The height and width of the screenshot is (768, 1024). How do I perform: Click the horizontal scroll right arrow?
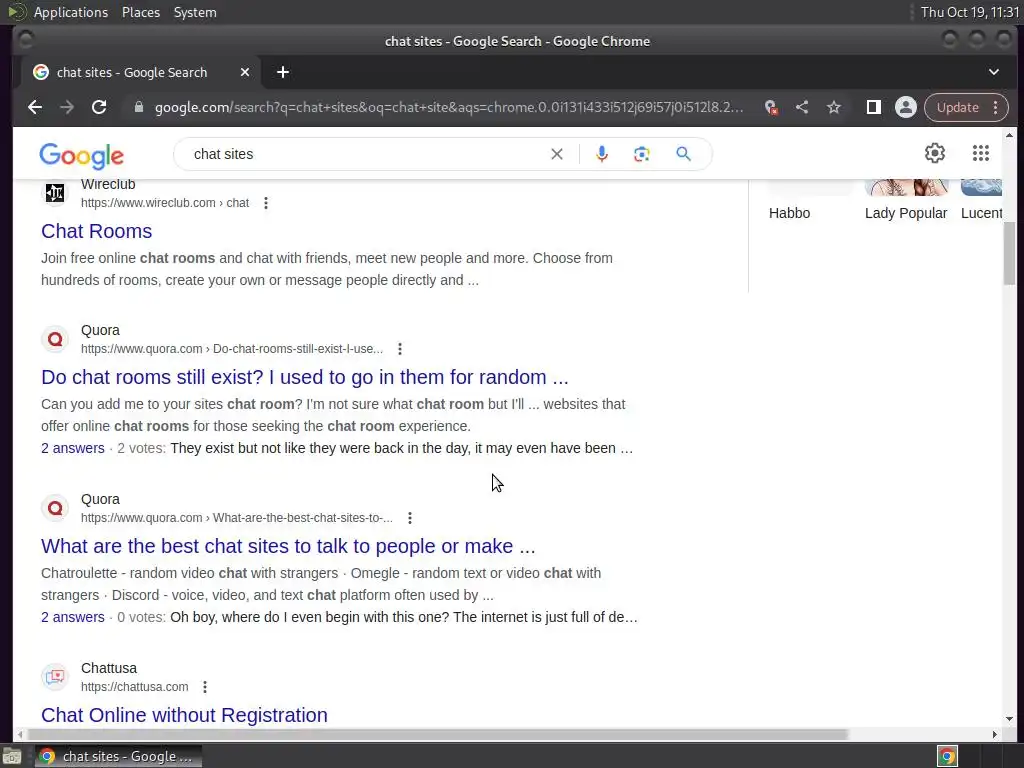point(995,735)
